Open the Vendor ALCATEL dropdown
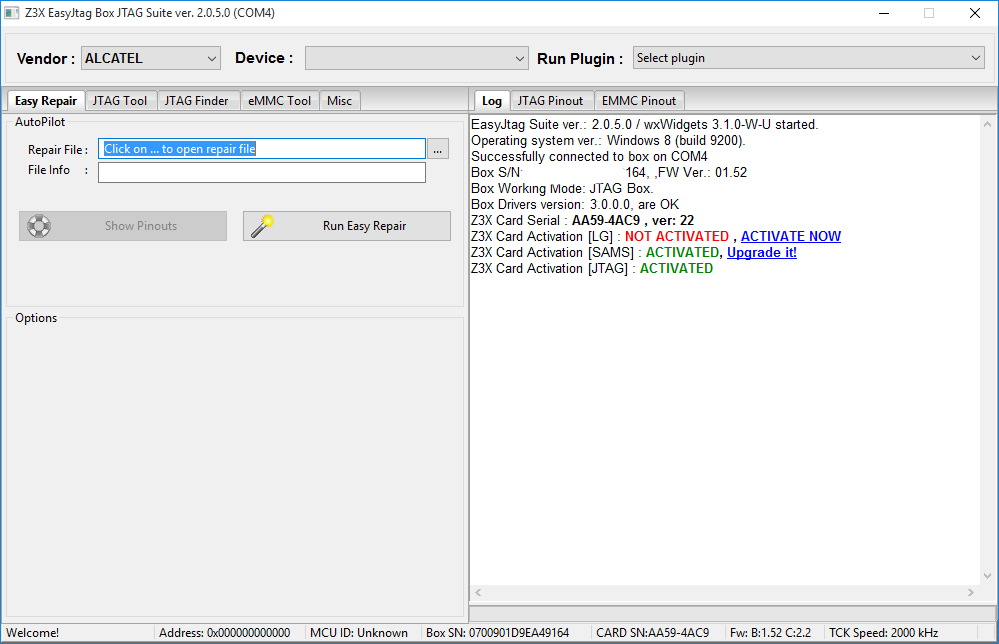Image resolution: width=999 pixels, height=644 pixels. click(151, 58)
